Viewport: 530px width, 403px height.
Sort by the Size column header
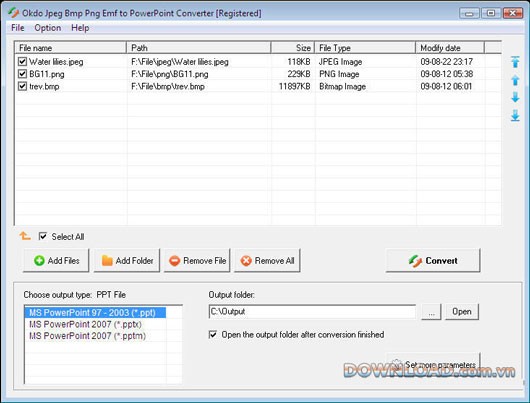[293, 48]
